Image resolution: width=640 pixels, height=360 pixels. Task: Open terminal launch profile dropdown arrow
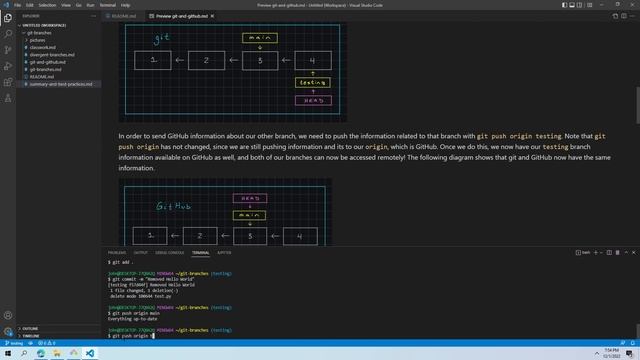click(601, 253)
